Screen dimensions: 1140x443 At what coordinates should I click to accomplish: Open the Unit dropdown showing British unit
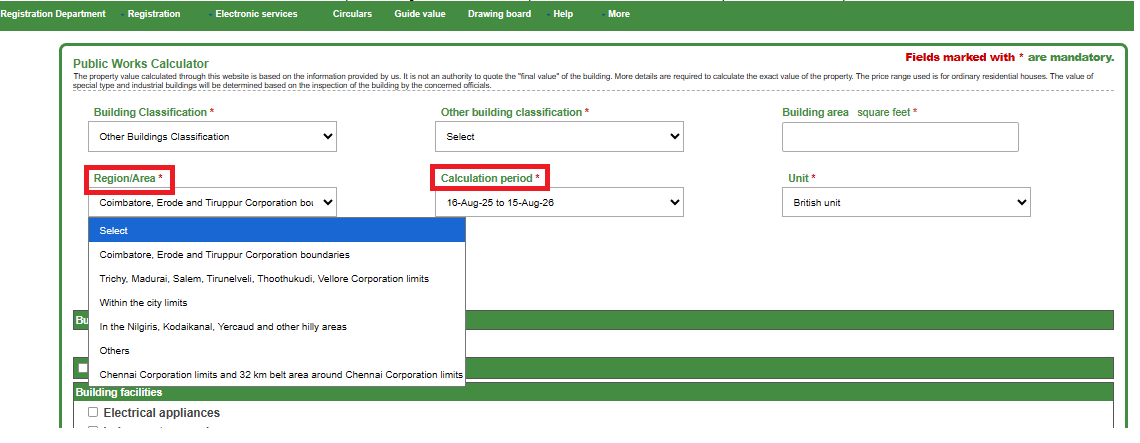click(905, 203)
